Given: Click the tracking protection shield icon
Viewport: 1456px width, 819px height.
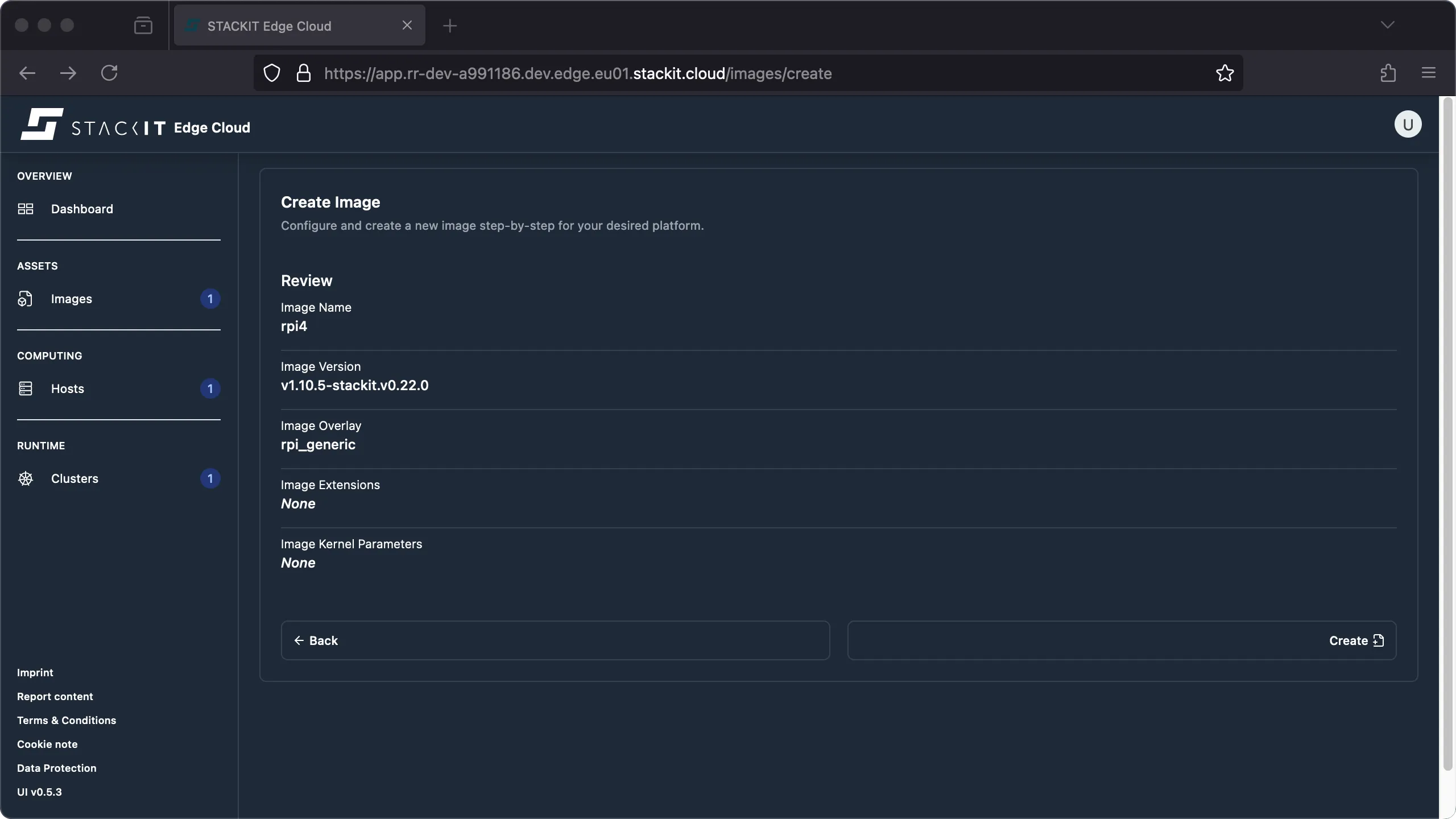Looking at the screenshot, I should pyautogui.click(x=271, y=73).
